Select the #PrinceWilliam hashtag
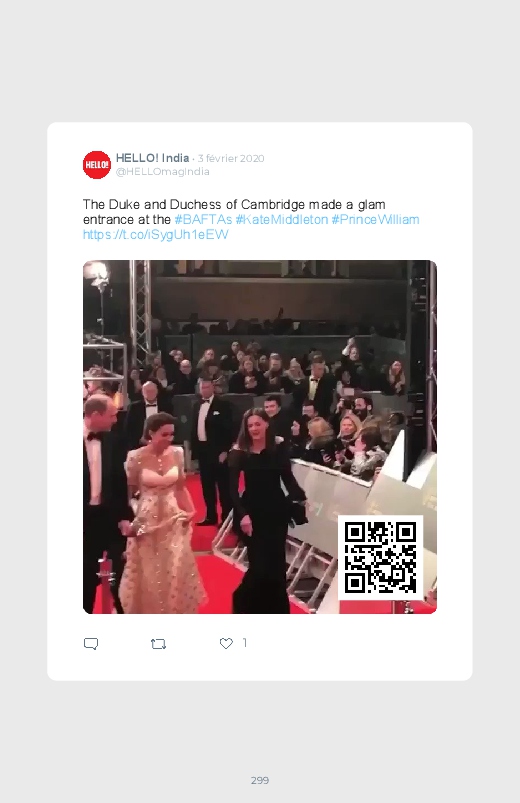Viewport: 520px width, 803px height. coord(375,220)
